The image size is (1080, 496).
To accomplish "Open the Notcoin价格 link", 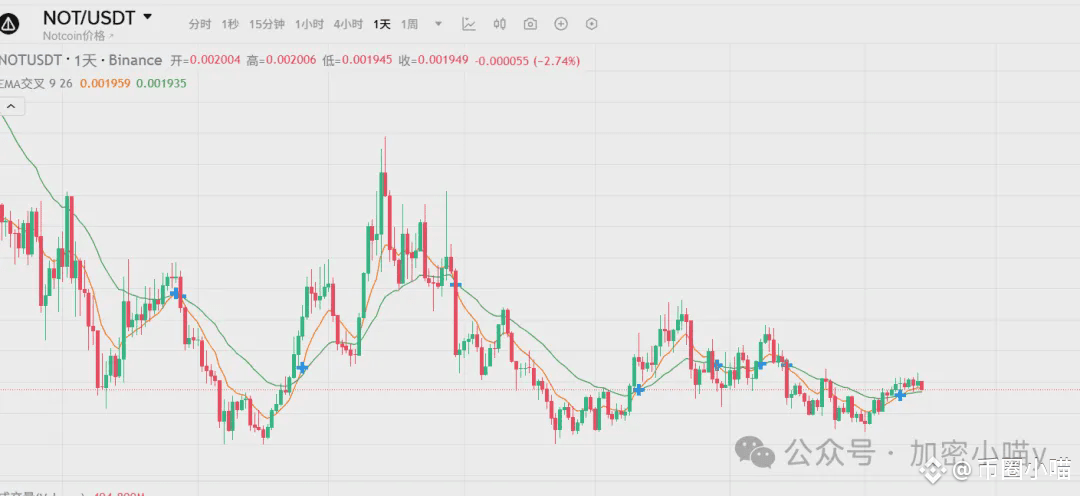I will [x=79, y=36].
